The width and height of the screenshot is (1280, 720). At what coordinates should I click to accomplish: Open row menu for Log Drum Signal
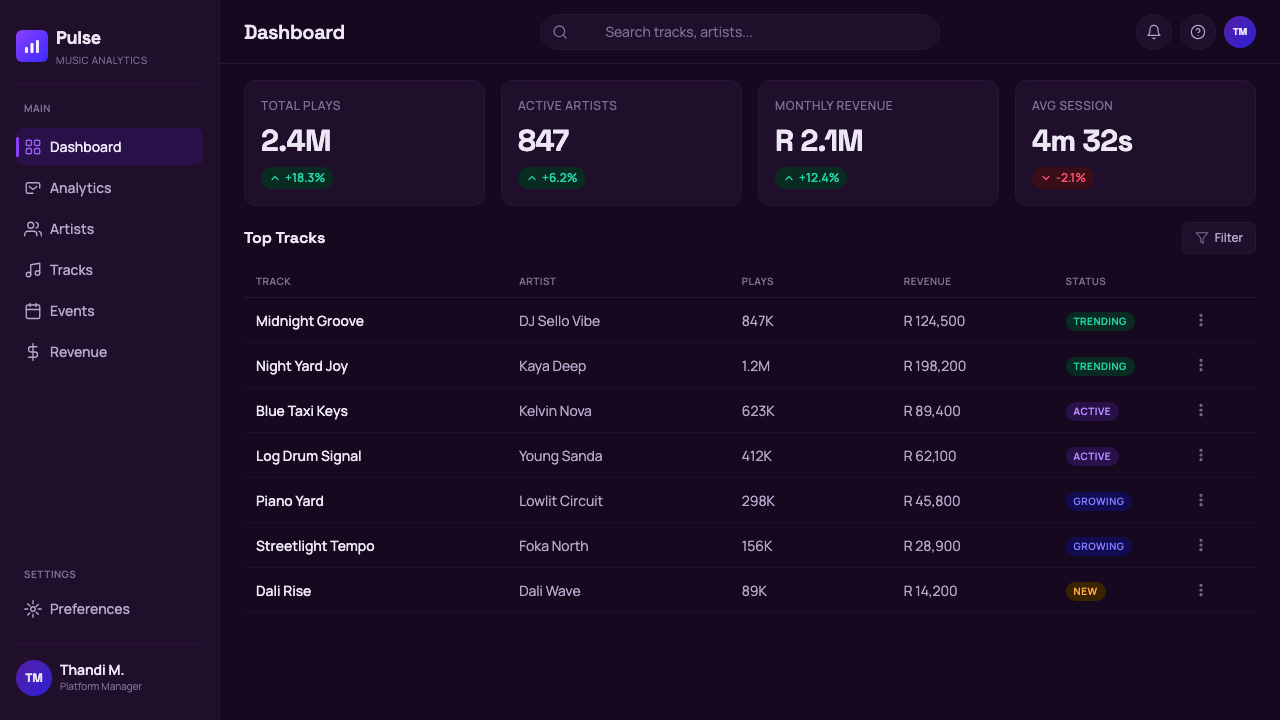(1201, 456)
